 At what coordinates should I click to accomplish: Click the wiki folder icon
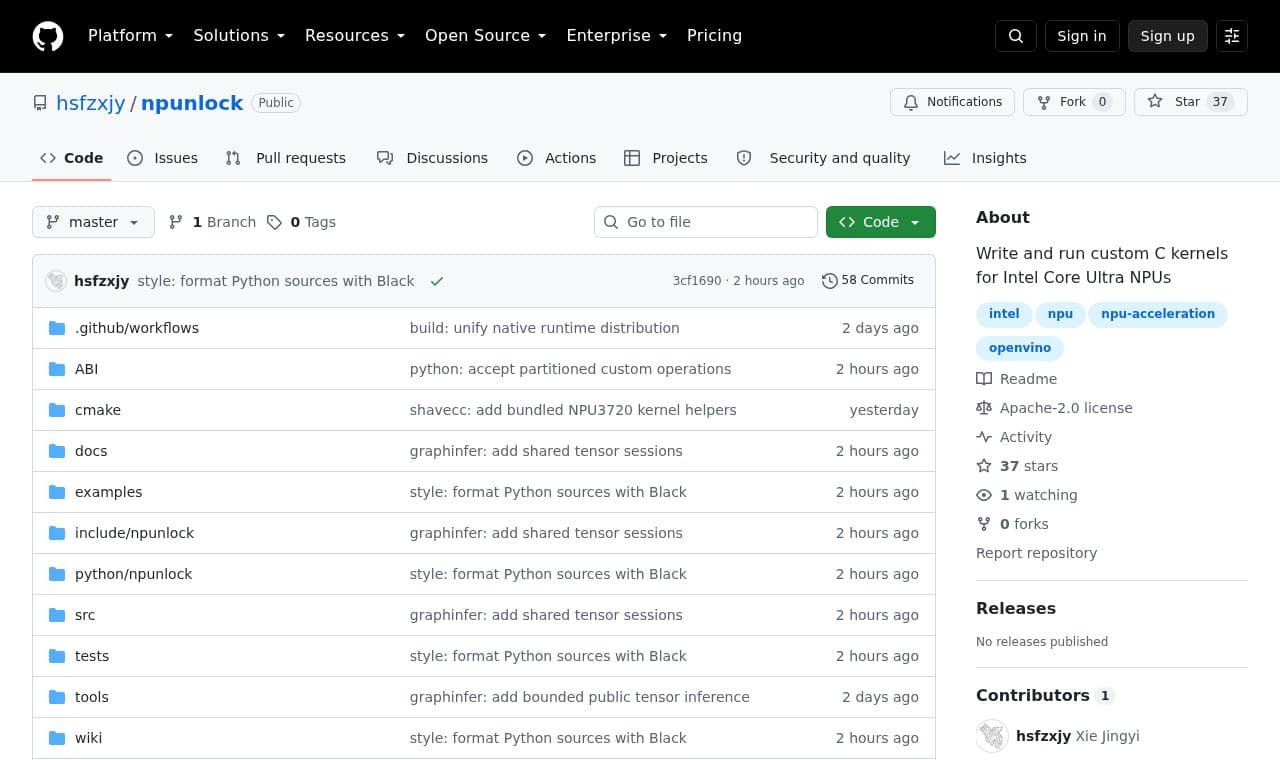coord(57,738)
